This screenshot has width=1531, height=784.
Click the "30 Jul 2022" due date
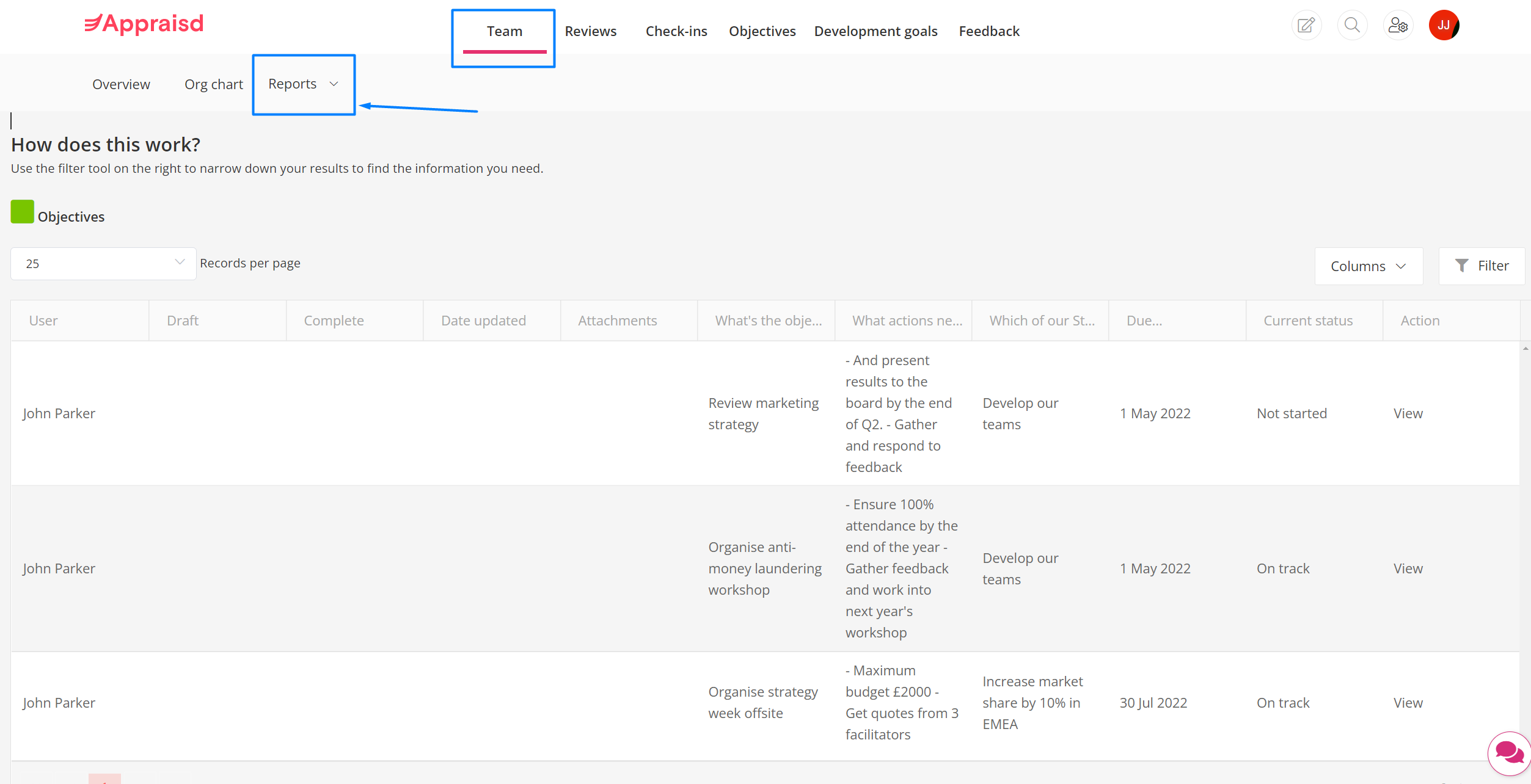coord(1153,703)
